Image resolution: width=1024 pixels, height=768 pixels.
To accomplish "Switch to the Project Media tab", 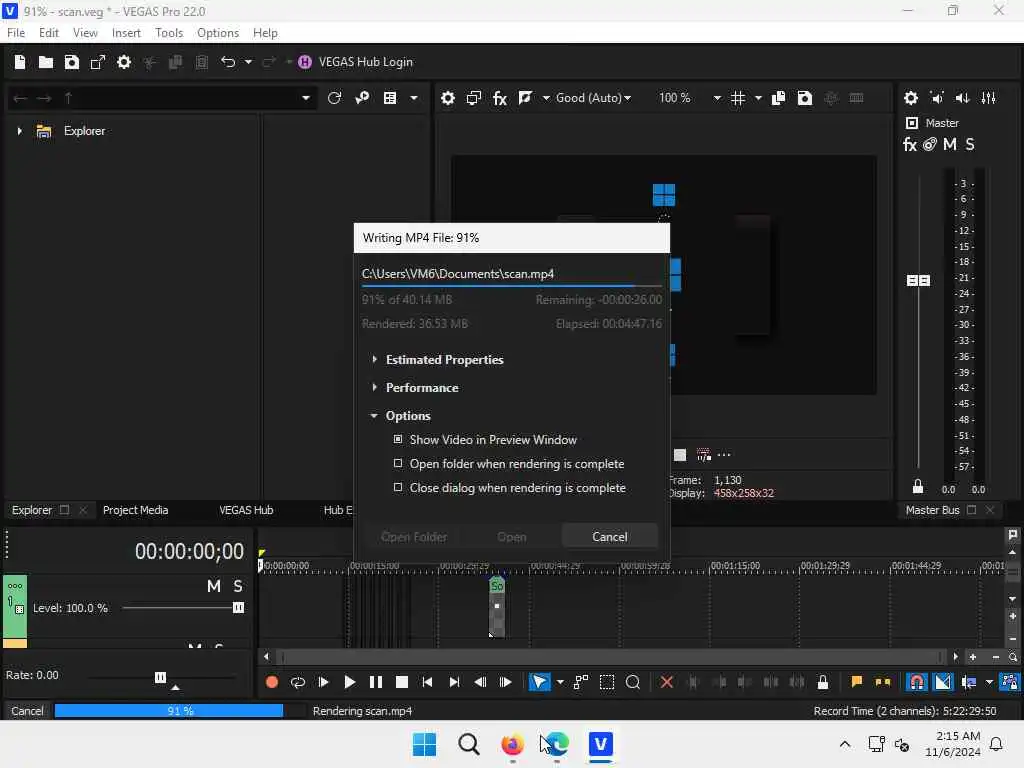I will point(135,510).
